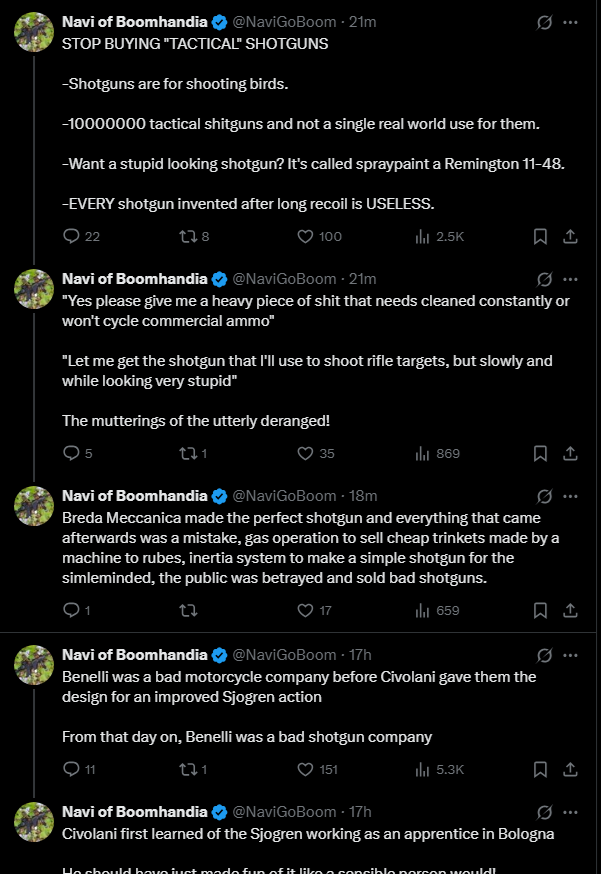Open Navi of Boomhandia profile name on Benelli tweet

pyautogui.click(x=134, y=655)
